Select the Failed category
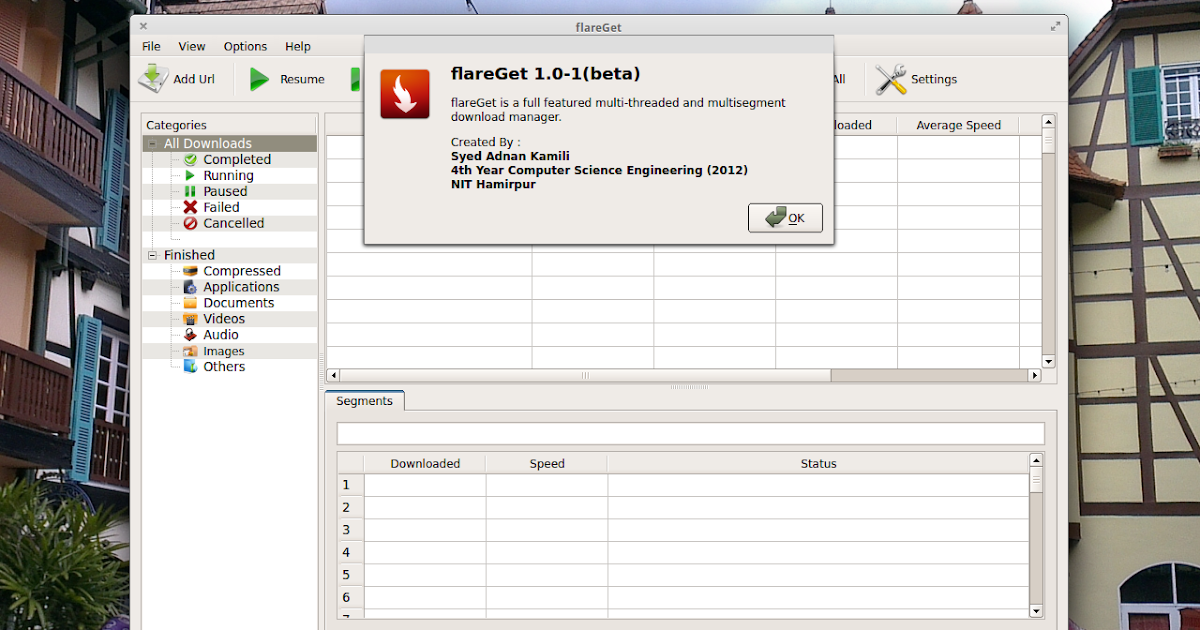 click(221, 207)
